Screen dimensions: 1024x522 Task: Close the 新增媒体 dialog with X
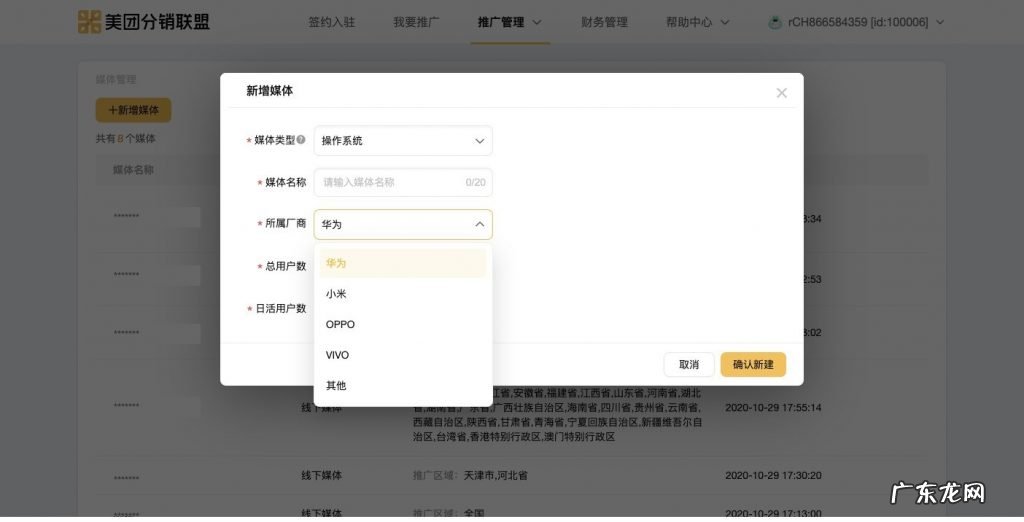coord(781,93)
